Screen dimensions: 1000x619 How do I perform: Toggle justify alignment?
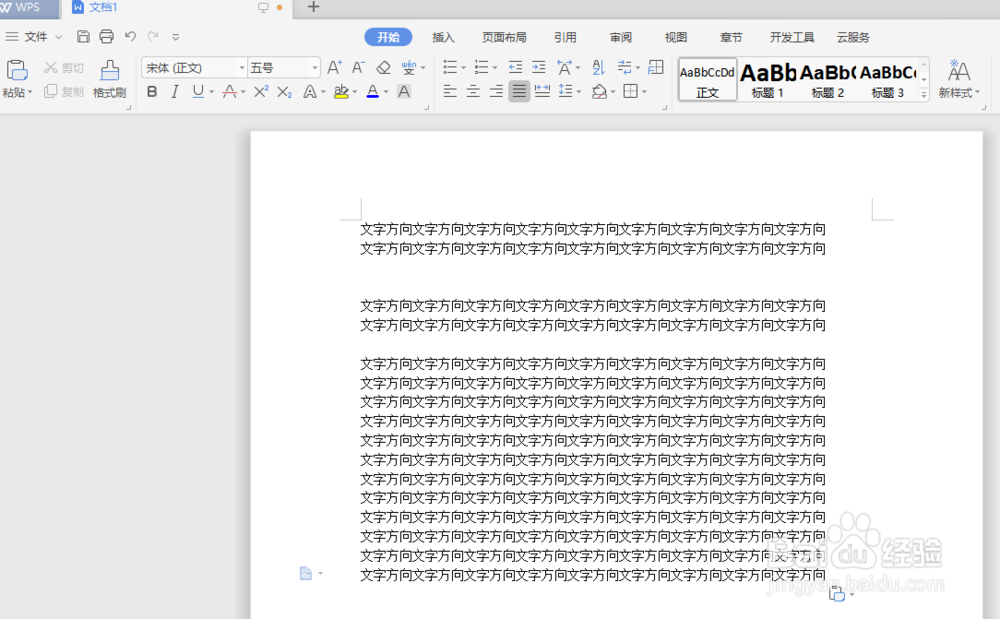click(519, 92)
